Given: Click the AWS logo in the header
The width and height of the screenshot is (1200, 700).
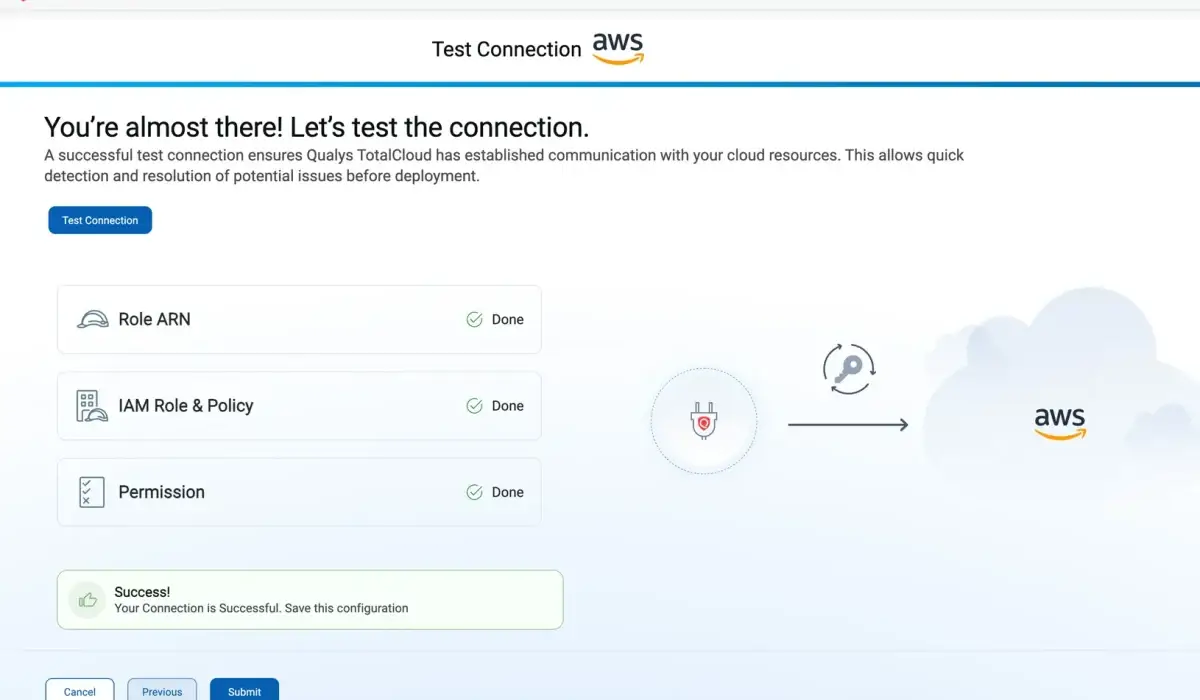Looking at the screenshot, I should [618, 48].
